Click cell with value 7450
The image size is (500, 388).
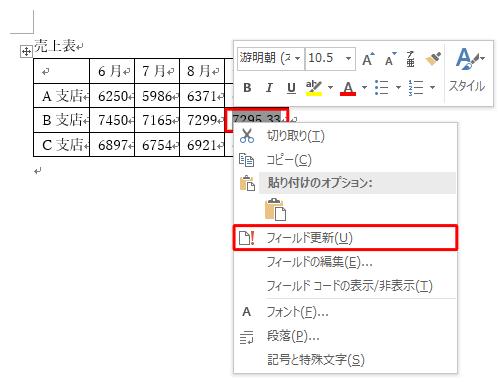tap(112, 120)
